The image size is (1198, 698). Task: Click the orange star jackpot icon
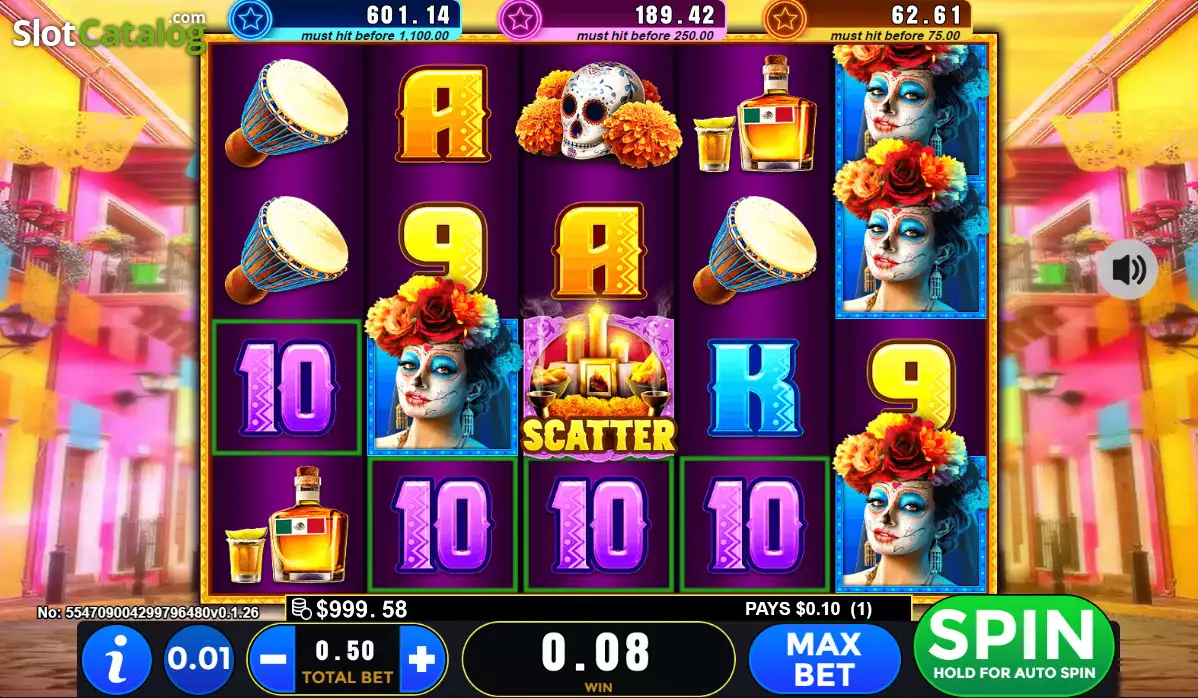click(785, 20)
